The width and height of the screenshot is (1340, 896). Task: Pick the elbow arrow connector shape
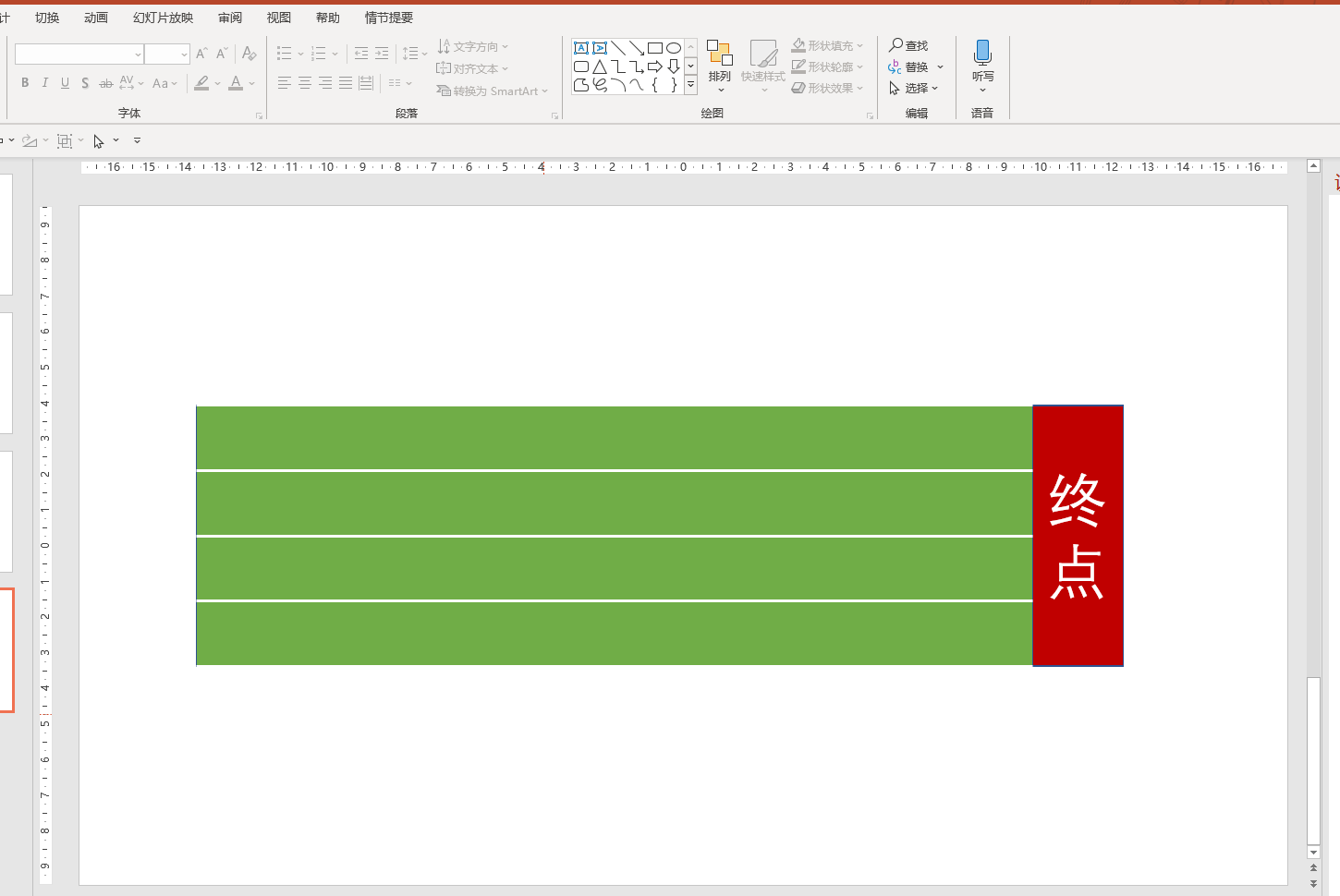[x=637, y=67]
